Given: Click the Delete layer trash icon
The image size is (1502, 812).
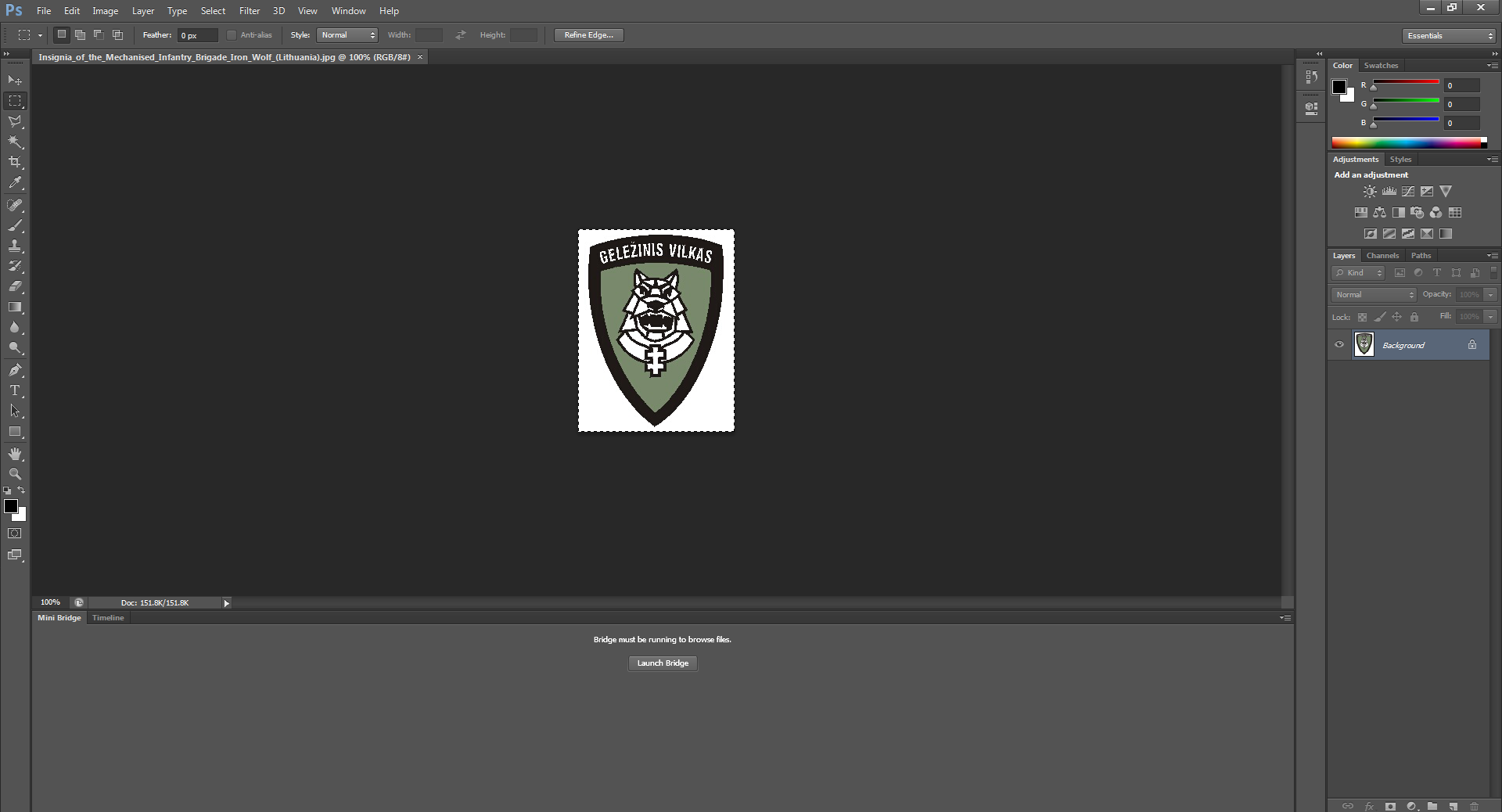Looking at the screenshot, I should (x=1474, y=806).
